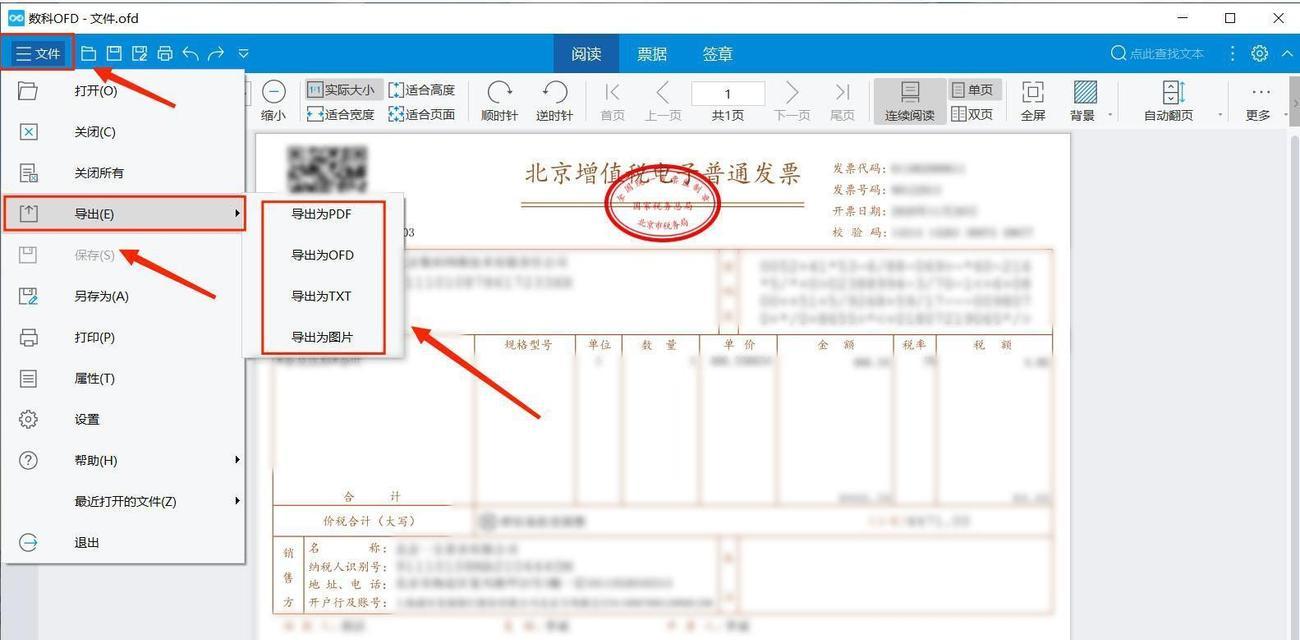Toggle 适合页面 fit page view
1300x640 pixels.
point(421,114)
